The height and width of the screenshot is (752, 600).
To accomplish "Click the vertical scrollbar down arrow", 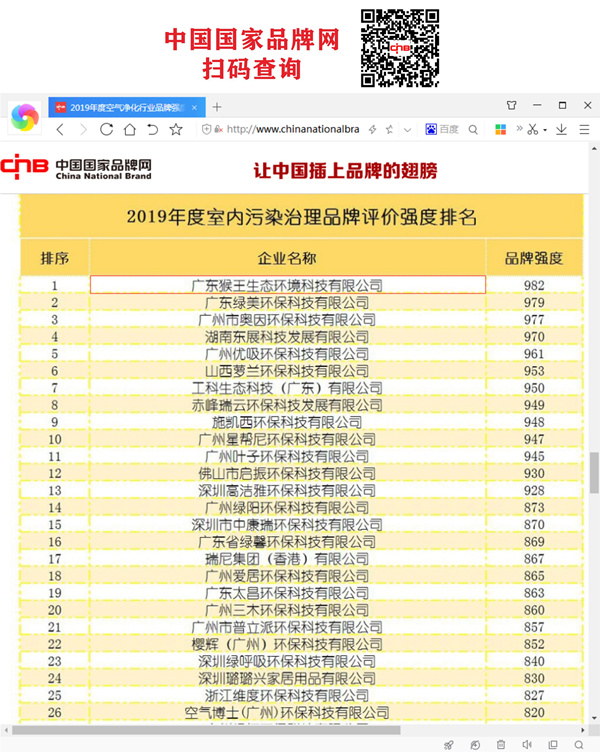I will (594, 718).
